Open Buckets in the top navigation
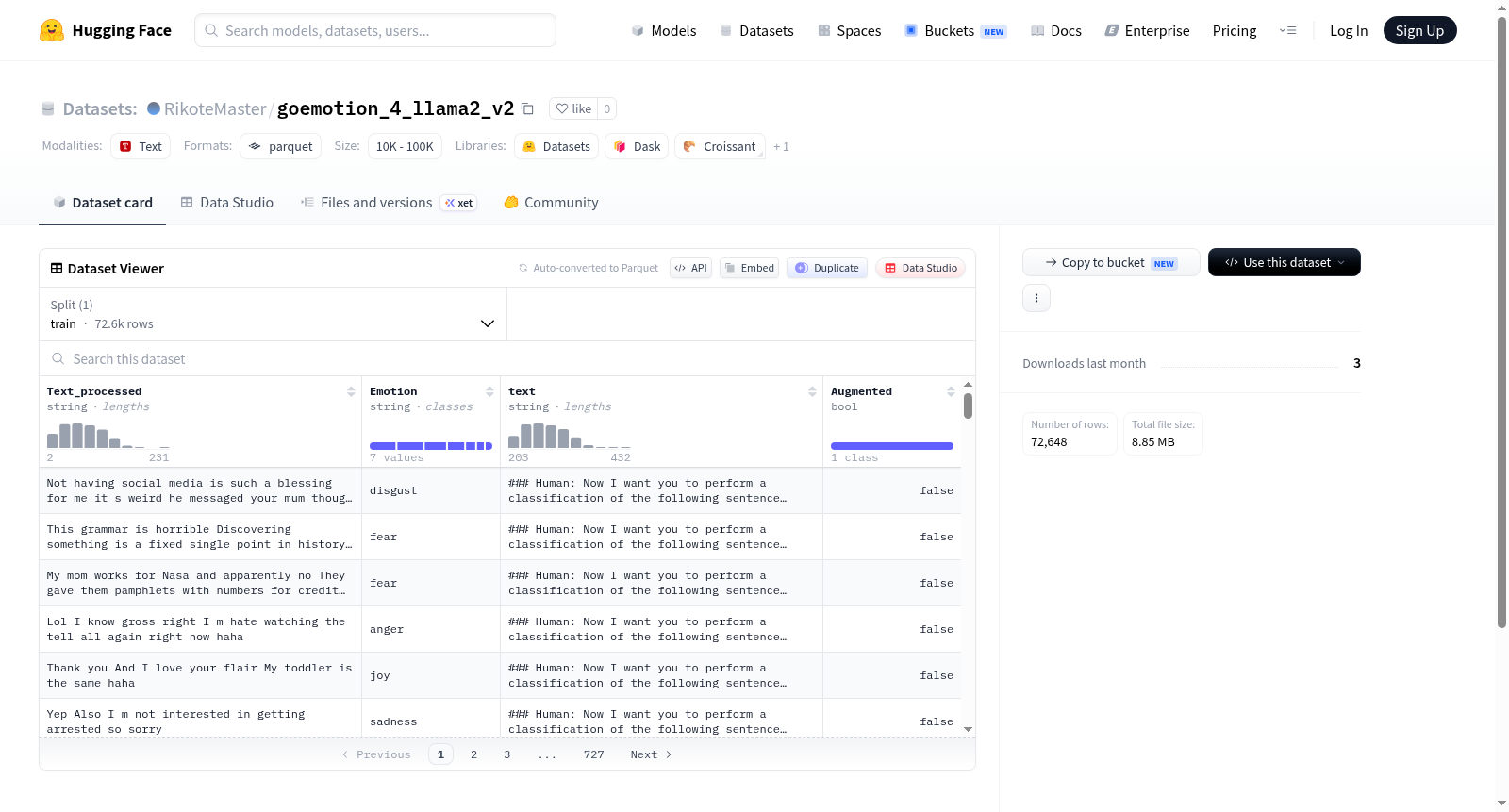The image size is (1509, 812). [x=955, y=30]
